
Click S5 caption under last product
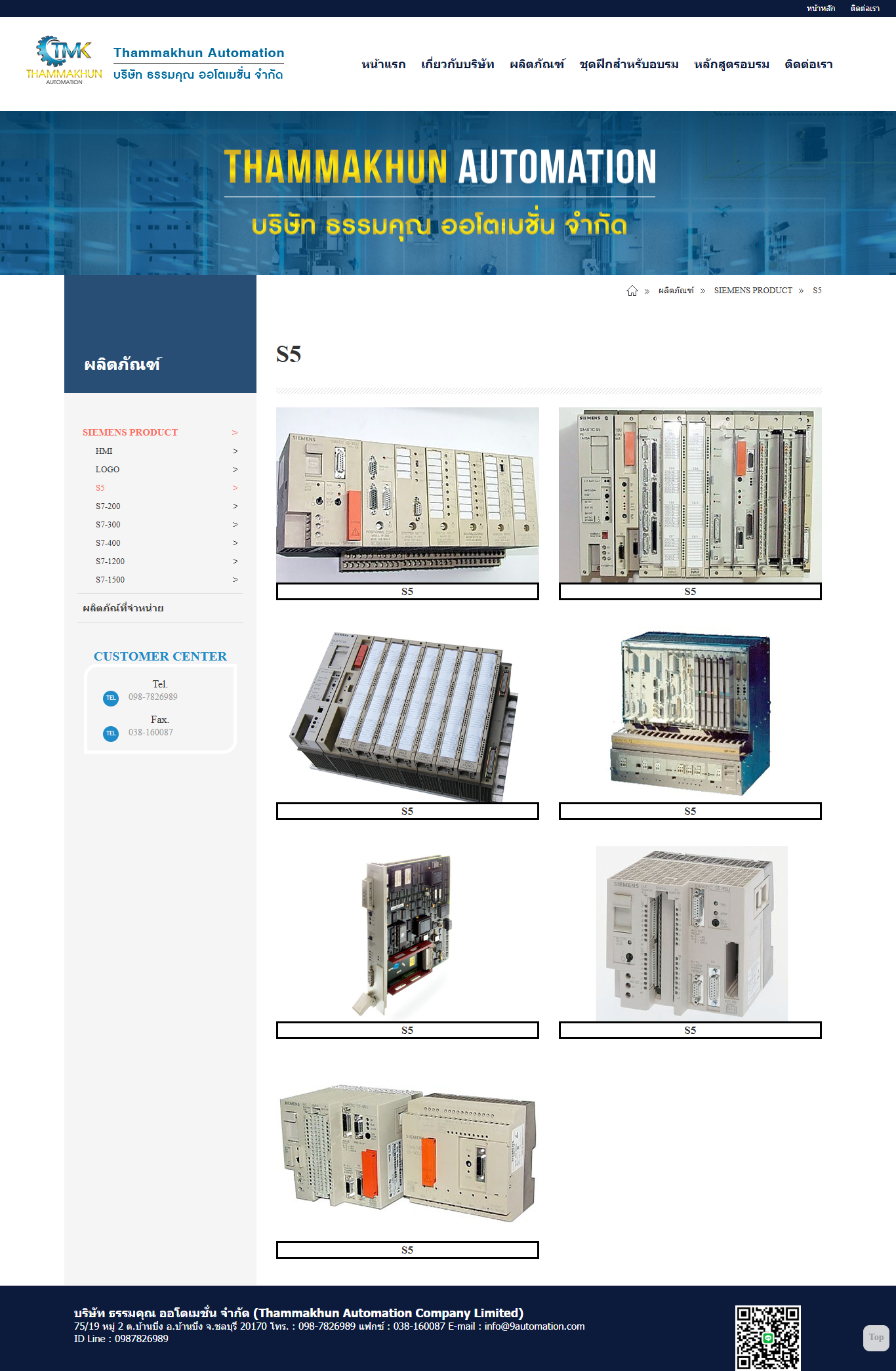(x=407, y=1250)
